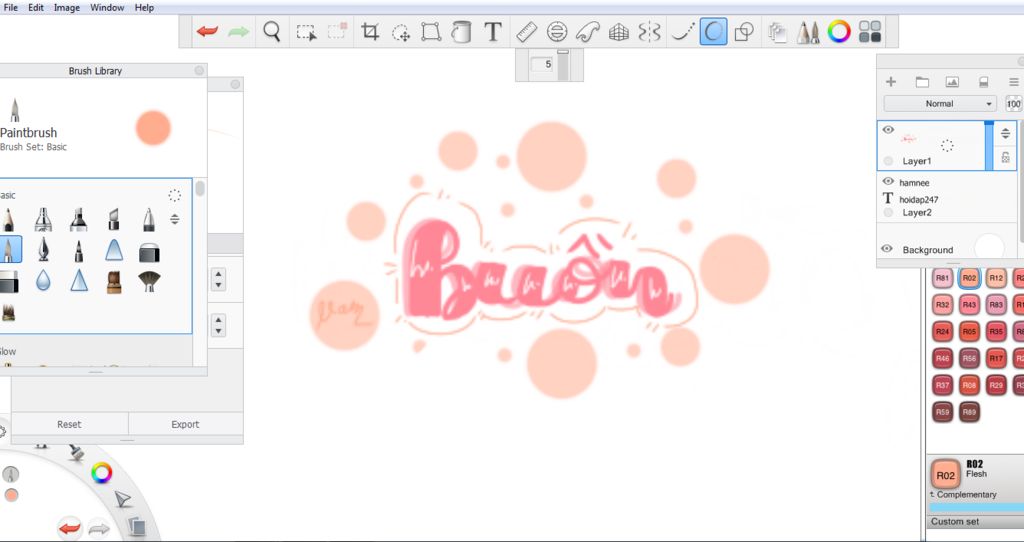Pick the R81 Copic color swatch
The height and width of the screenshot is (542, 1024).
point(942,278)
